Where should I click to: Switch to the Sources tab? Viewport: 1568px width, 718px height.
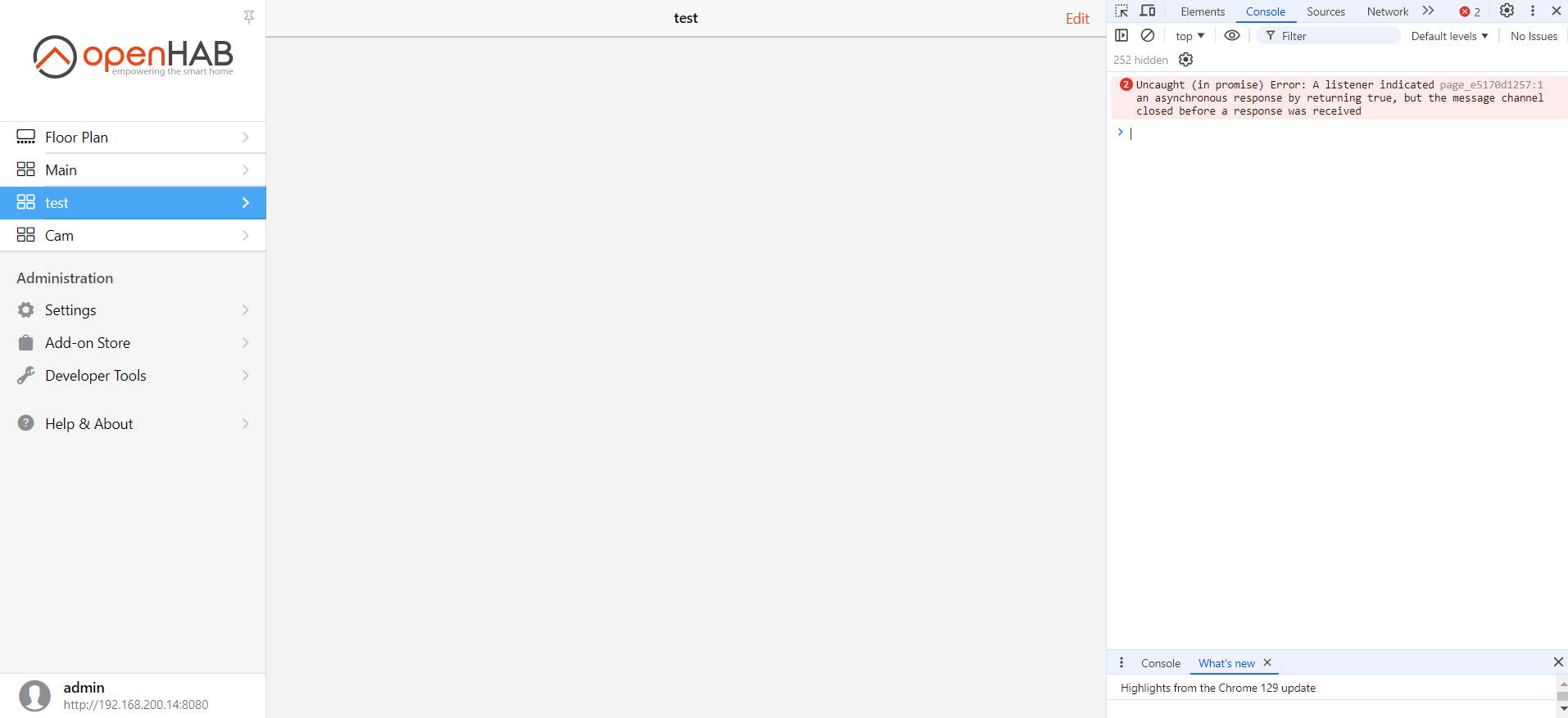pos(1326,11)
